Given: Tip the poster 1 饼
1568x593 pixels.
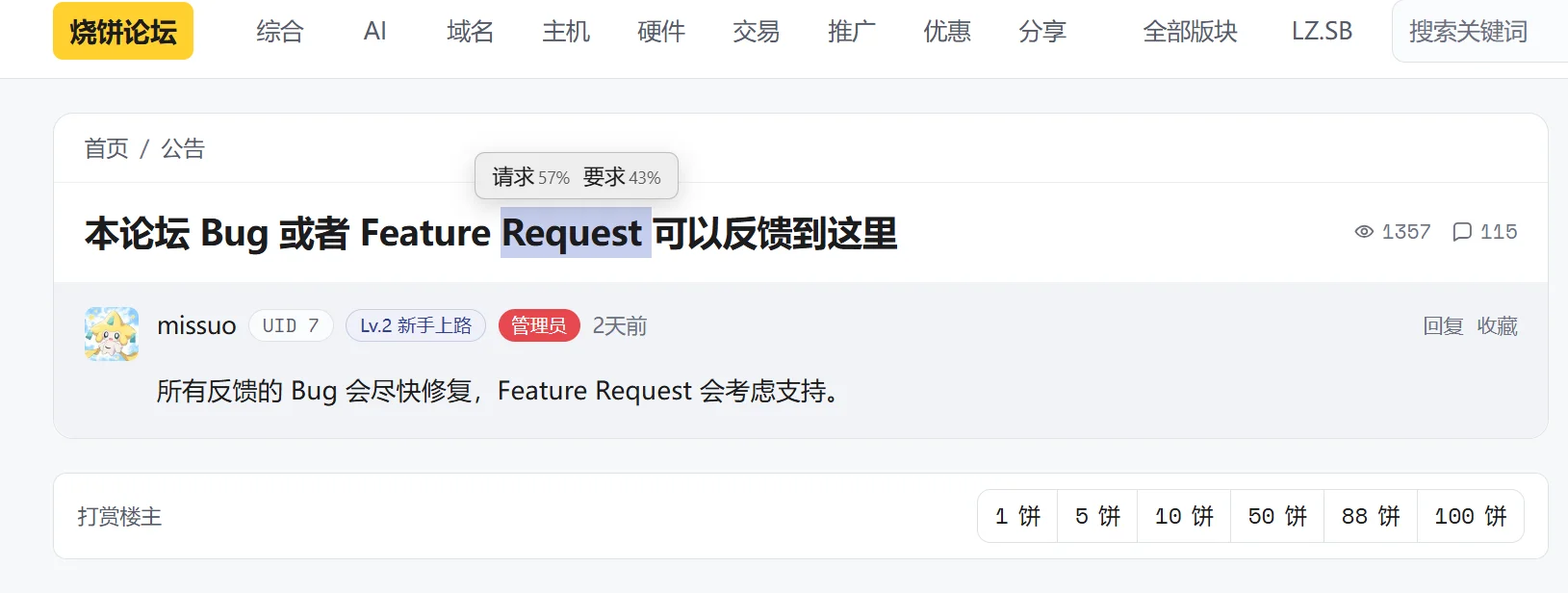Looking at the screenshot, I should coord(1017,516).
